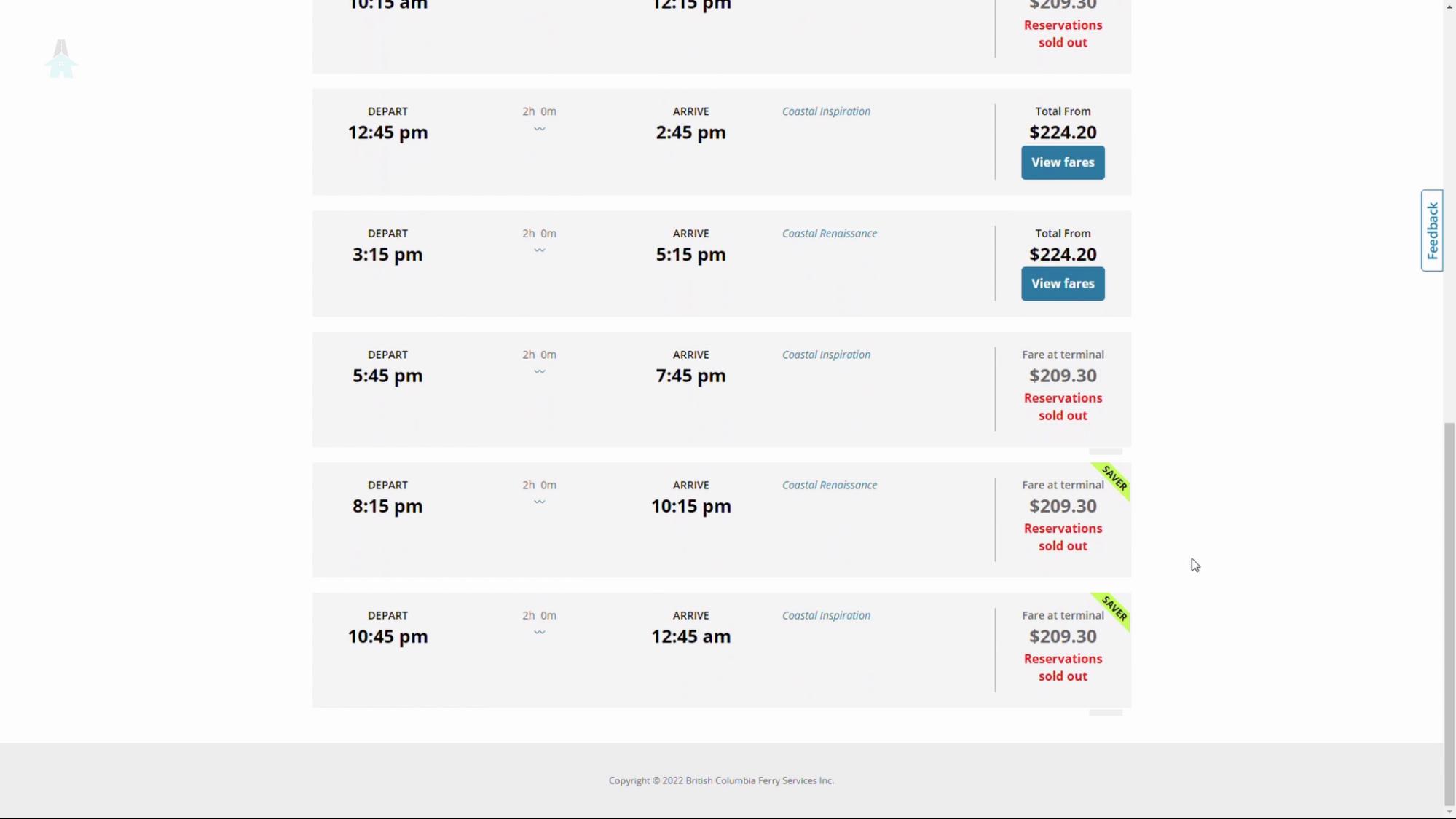Open Coastal Renaissance link for 3:15 pm sailing
Image resolution: width=1456 pixels, height=819 pixels.
tap(829, 234)
